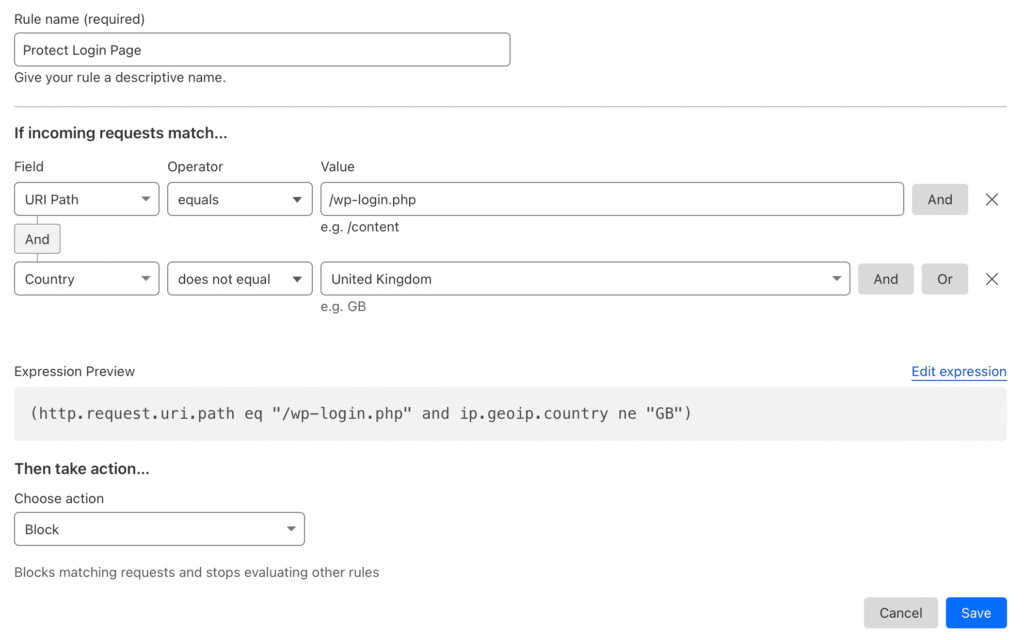Click 'Blocks matching requests' description text
Screen dimensions: 1024x640
(197, 572)
